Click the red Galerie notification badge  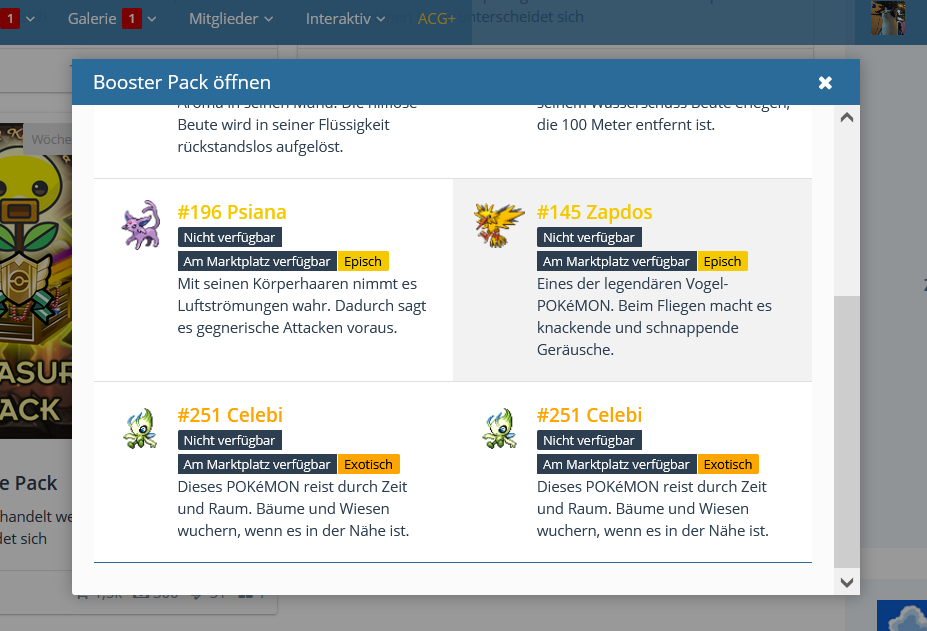pyautogui.click(x=132, y=18)
